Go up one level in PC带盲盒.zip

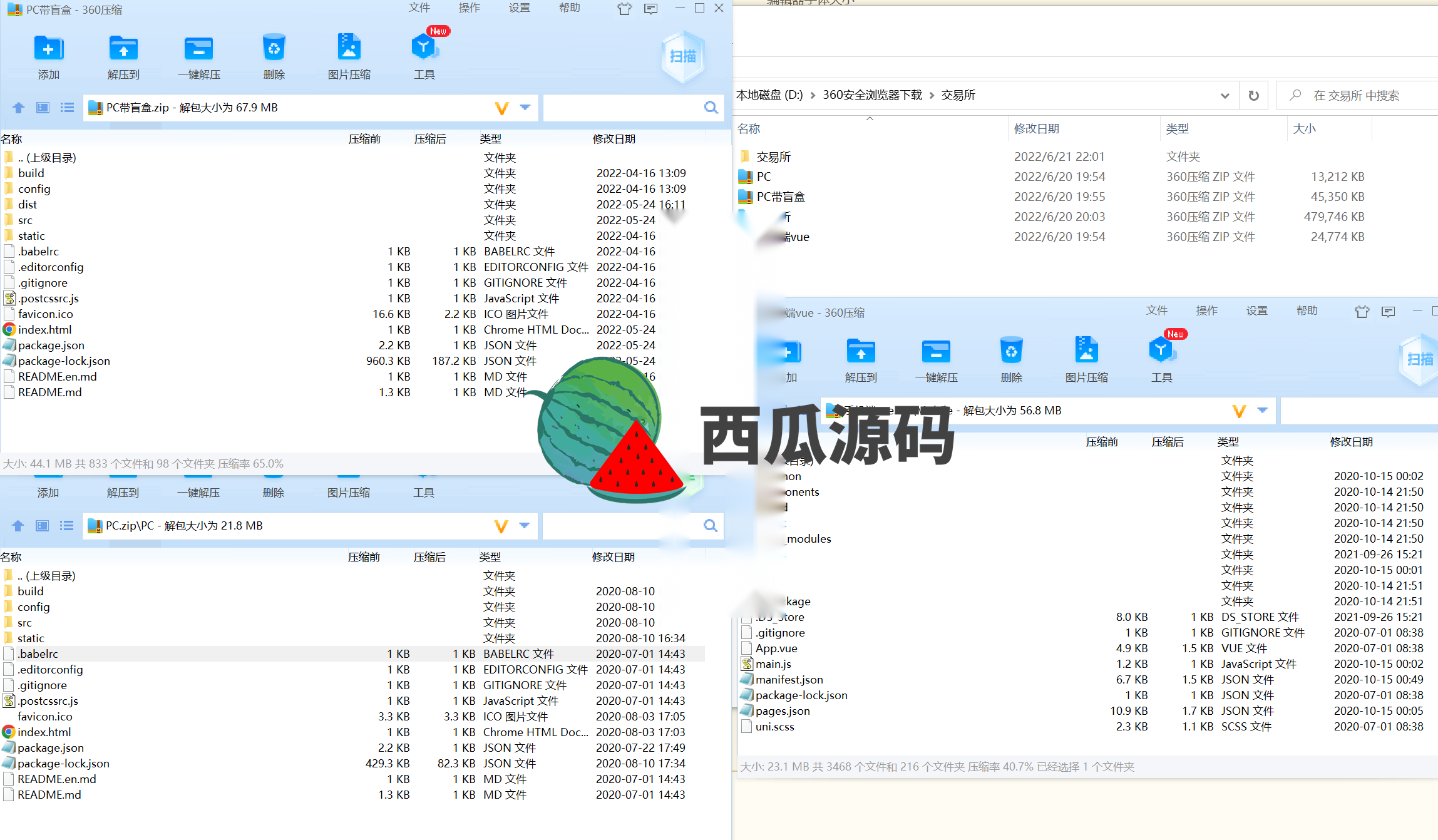pyautogui.click(x=18, y=108)
